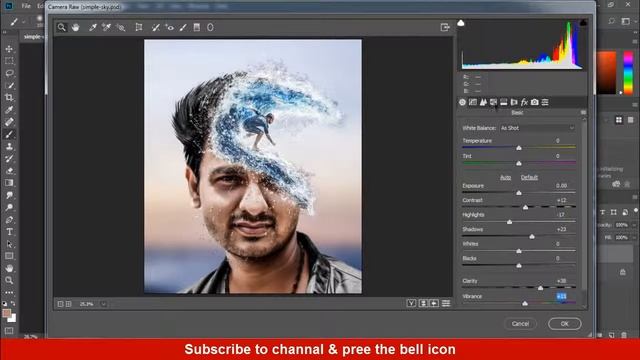Click OK to apply Camera Raw filter
Image resolution: width=640 pixels, height=360 pixels.
click(x=564, y=324)
